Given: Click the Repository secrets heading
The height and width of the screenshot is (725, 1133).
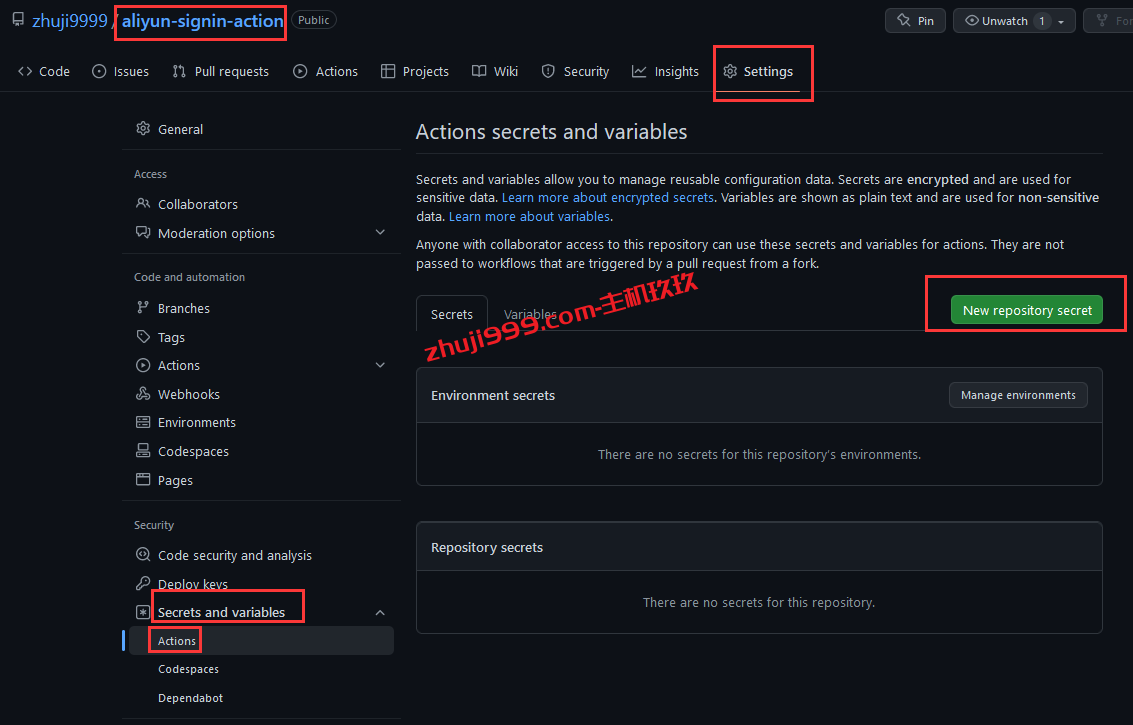Looking at the screenshot, I should coord(487,547).
